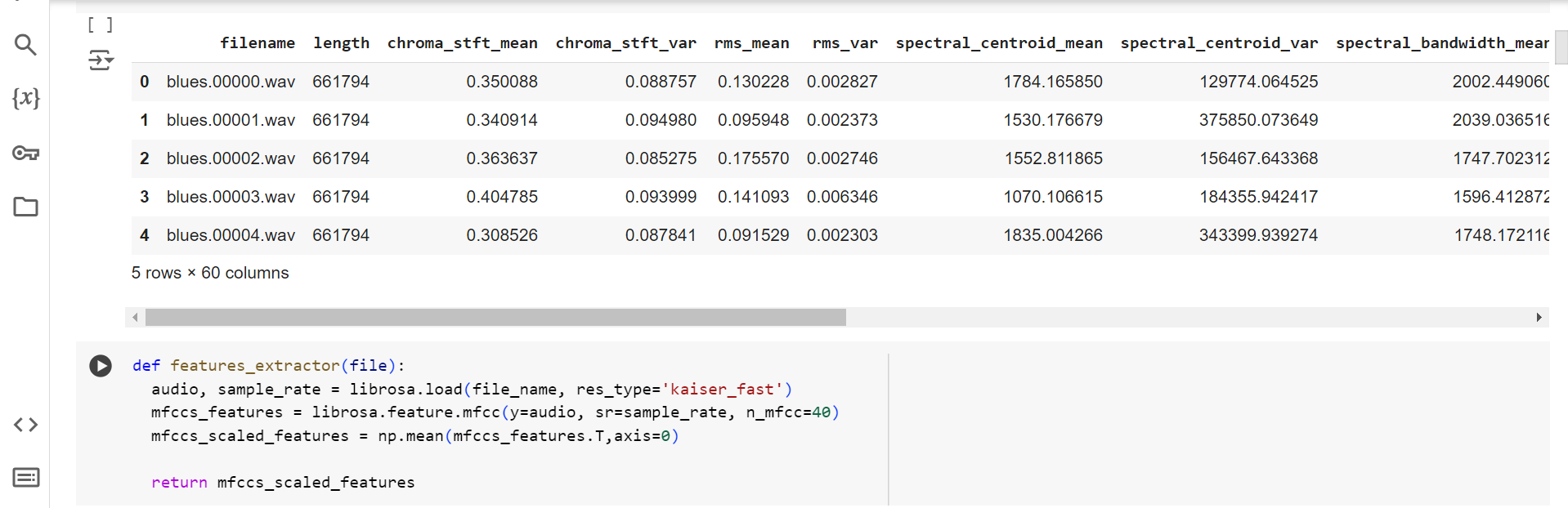Select the blues.00003.wav filename cell
This screenshot has width=1568, height=508.
(231, 197)
